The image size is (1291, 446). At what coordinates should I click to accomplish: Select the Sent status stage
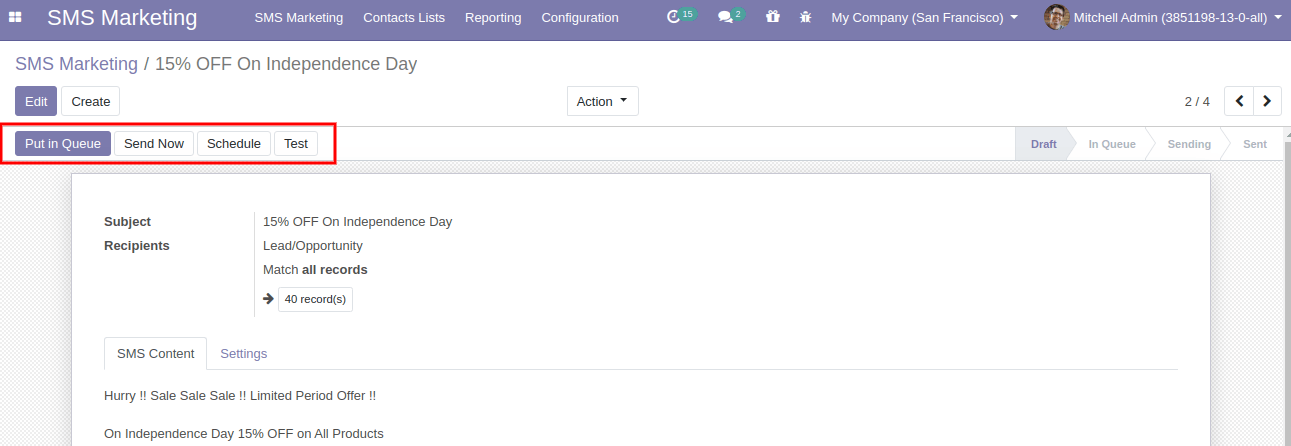point(1255,144)
